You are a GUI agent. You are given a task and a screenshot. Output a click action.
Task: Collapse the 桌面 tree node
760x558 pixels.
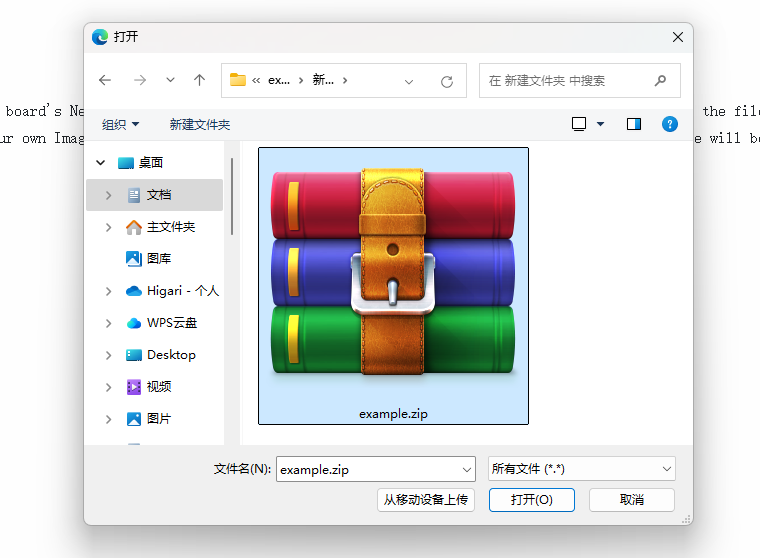[100, 163]
